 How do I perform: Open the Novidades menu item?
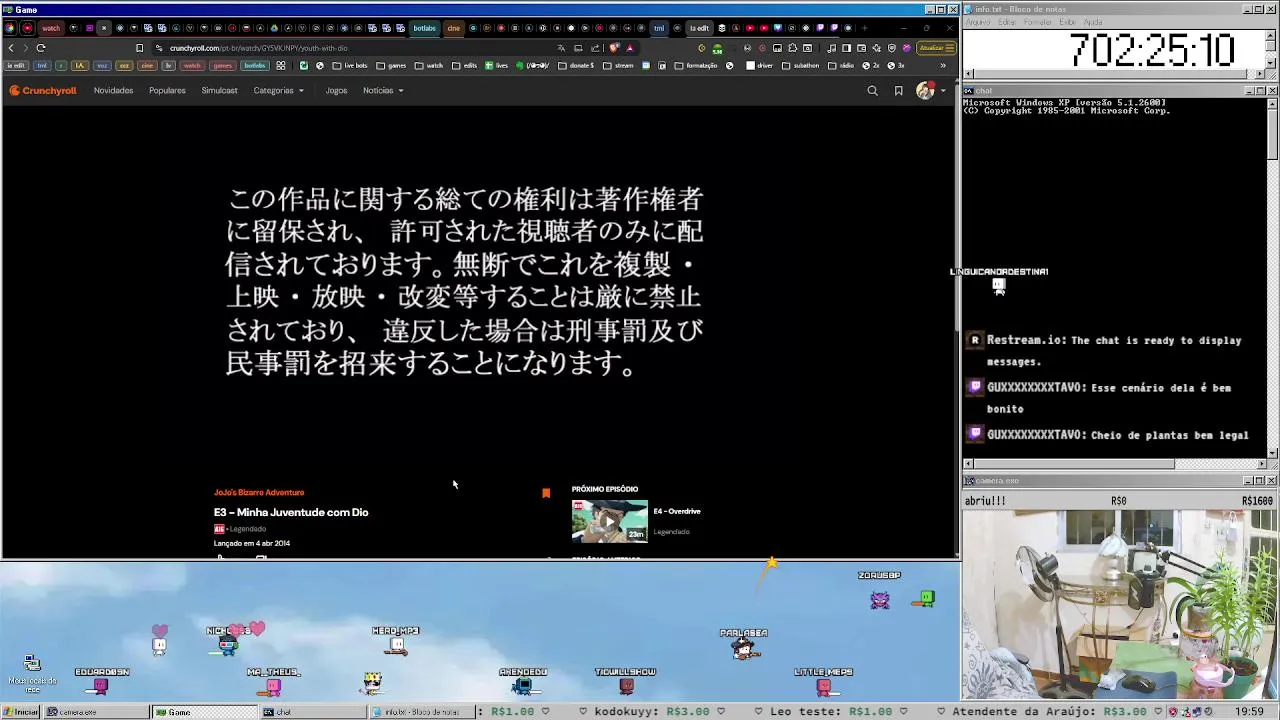113,90
